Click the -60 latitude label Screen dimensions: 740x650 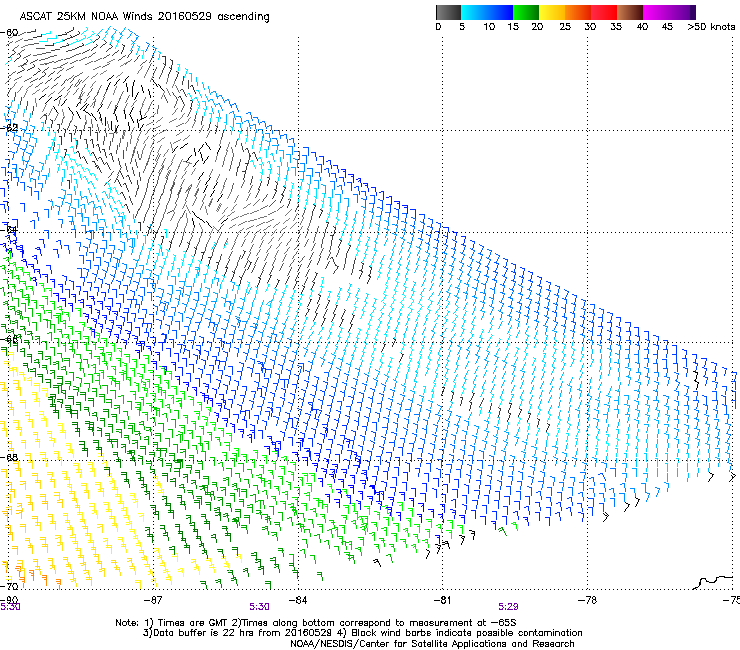tap(9, 33)
